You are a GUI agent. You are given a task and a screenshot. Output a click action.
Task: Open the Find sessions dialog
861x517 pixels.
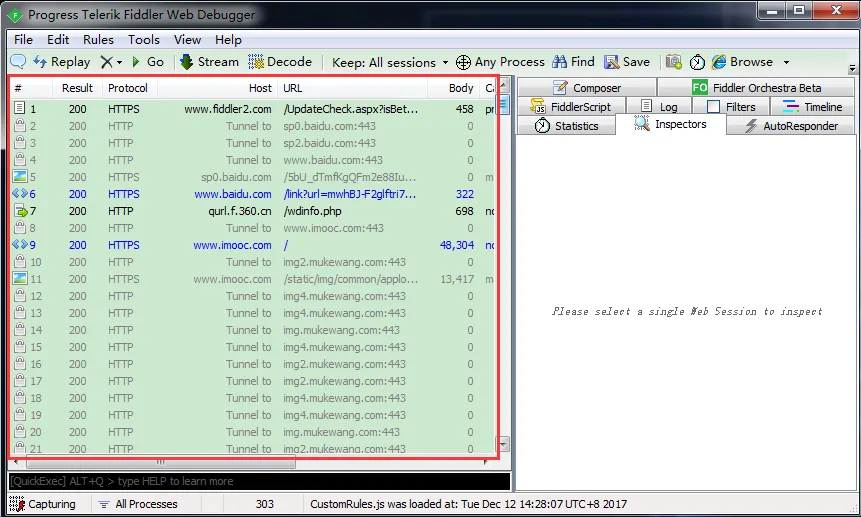tap(573, 62)
